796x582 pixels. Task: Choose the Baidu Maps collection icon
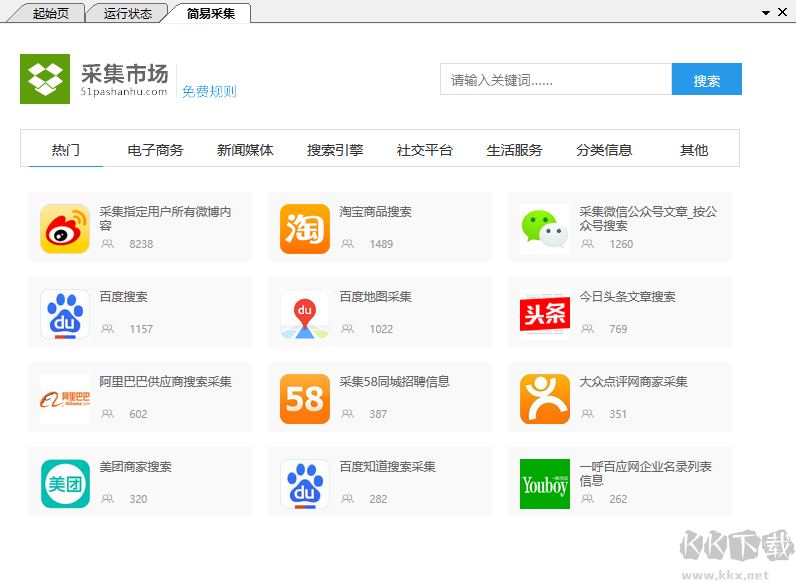coord(305,314)
